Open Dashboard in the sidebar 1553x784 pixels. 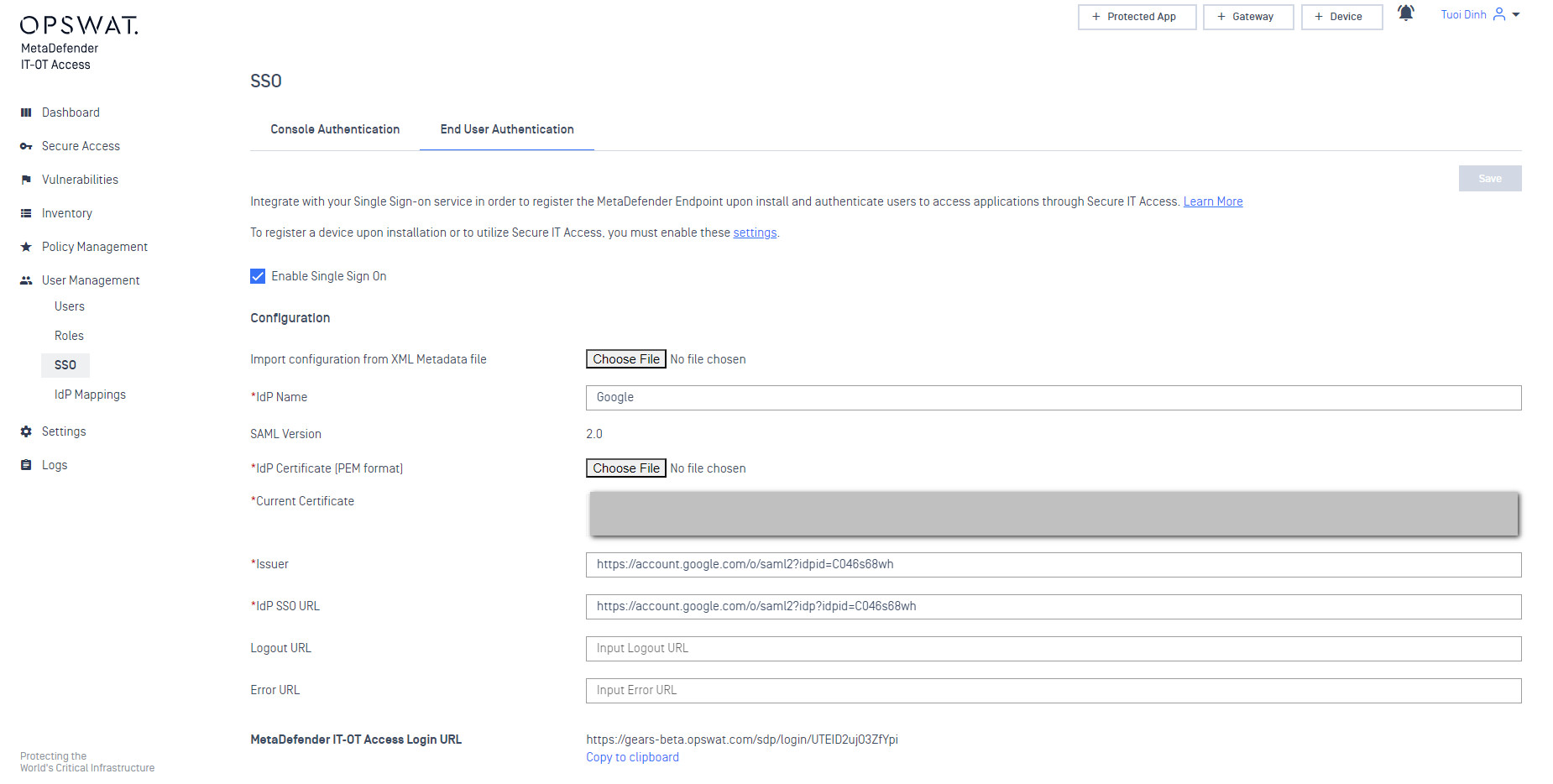click(71, 112)
